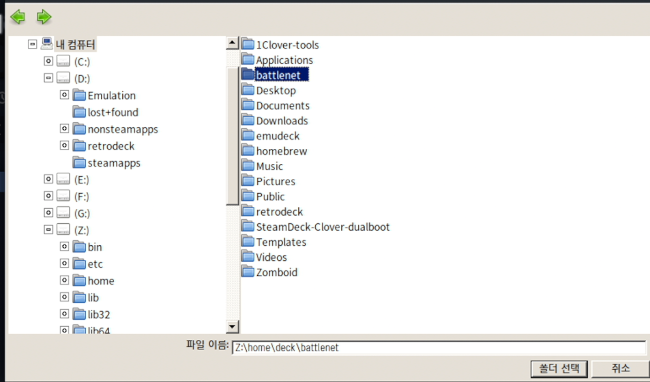Viewport: 650px width, 382px height.
Task: Expand the lib32 folder node
Action: [x=64, y=314]
